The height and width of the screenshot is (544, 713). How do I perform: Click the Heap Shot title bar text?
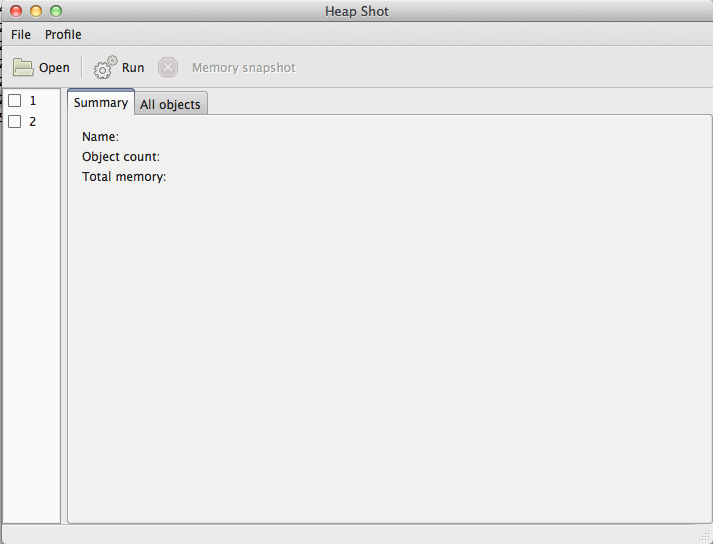click(x=357, y=11)
